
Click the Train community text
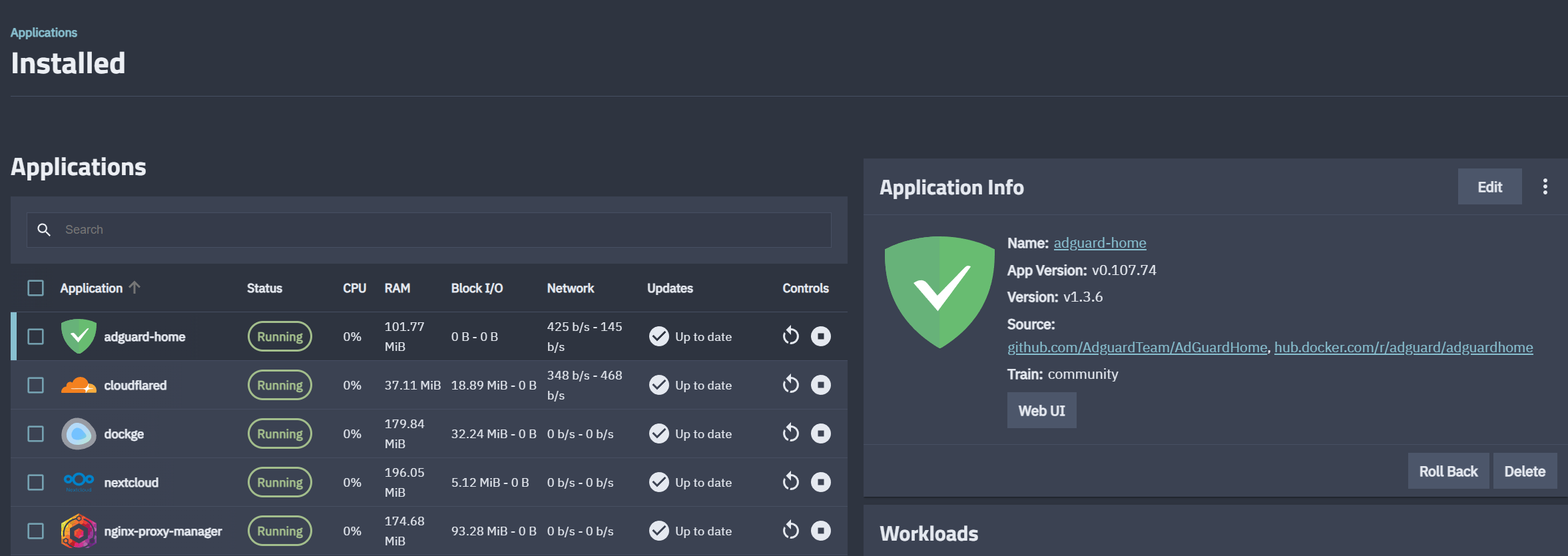coord(1063,374)
